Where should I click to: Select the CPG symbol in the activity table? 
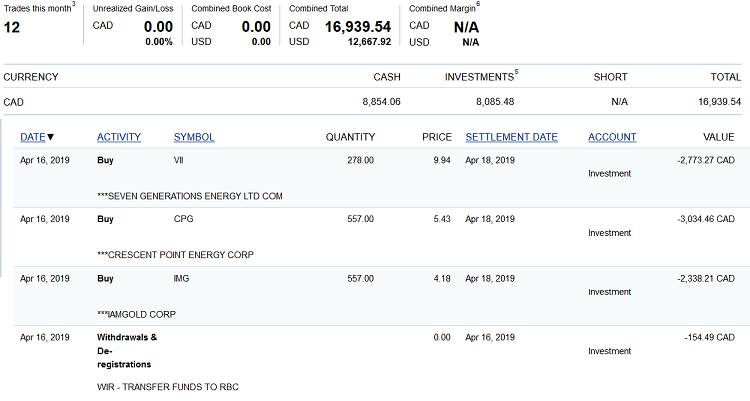(183, 219)
